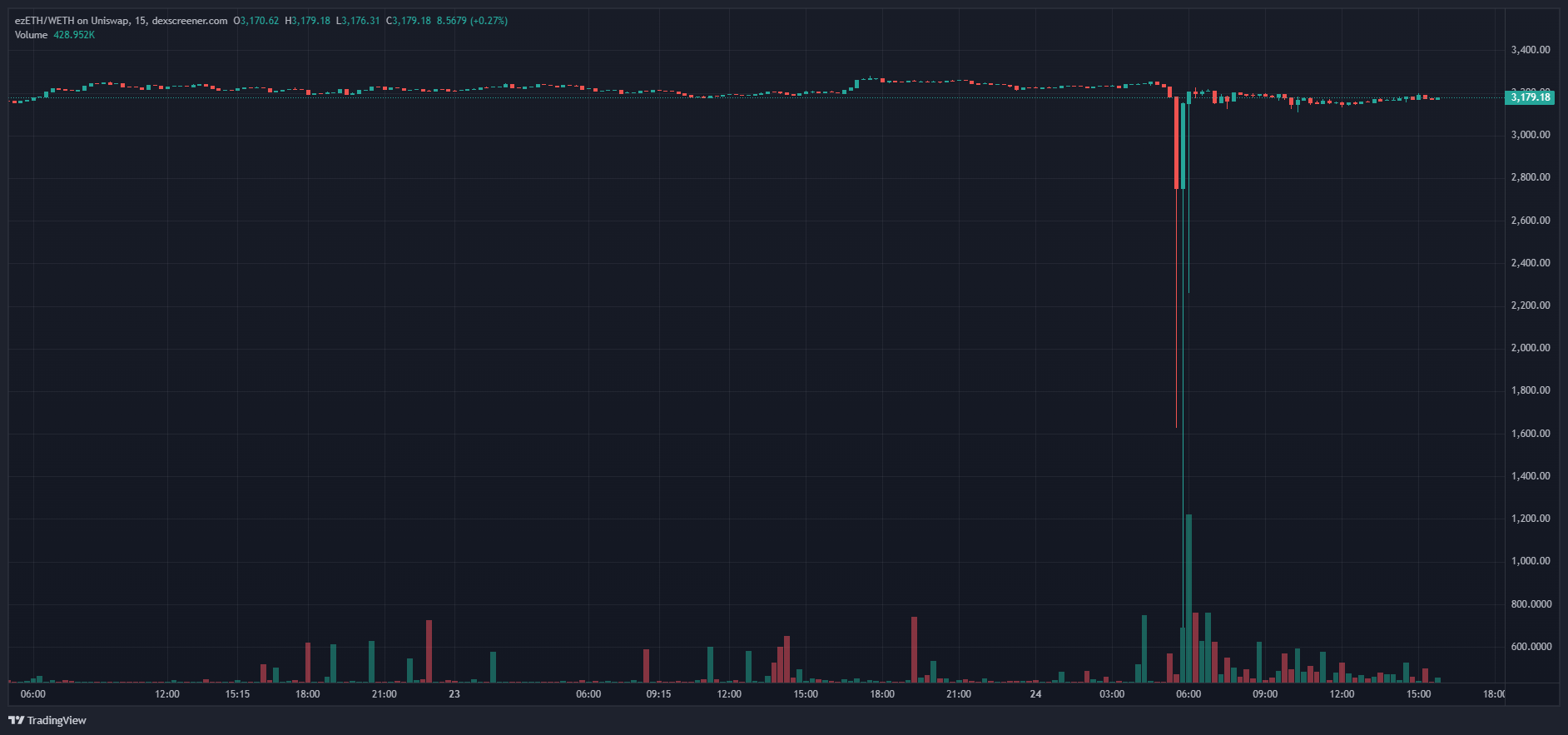1568x735 pixels.
Task: Click the open price O3,170.62 in the legend
Action: coord(256,21)
